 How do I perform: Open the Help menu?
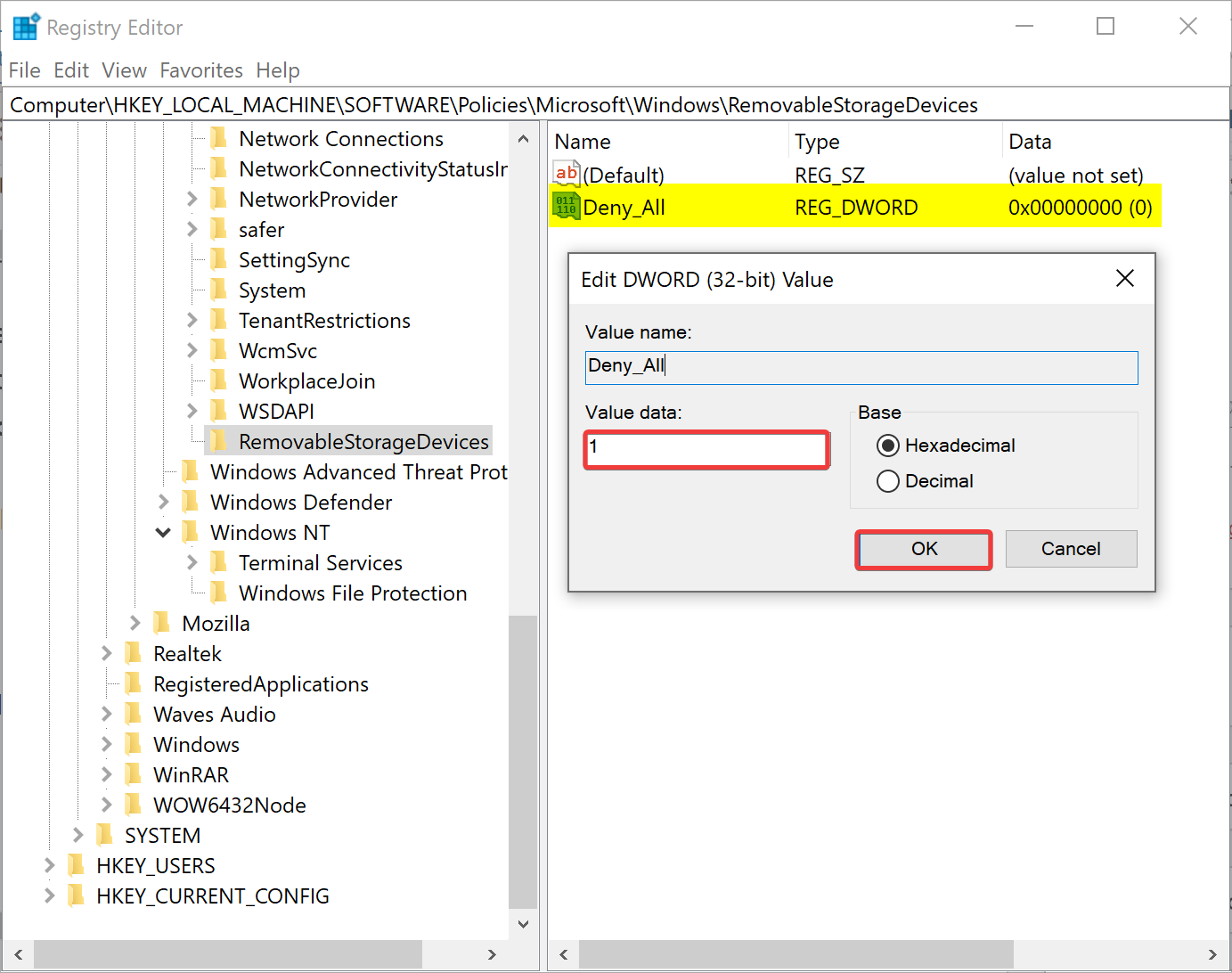(278, 70)
